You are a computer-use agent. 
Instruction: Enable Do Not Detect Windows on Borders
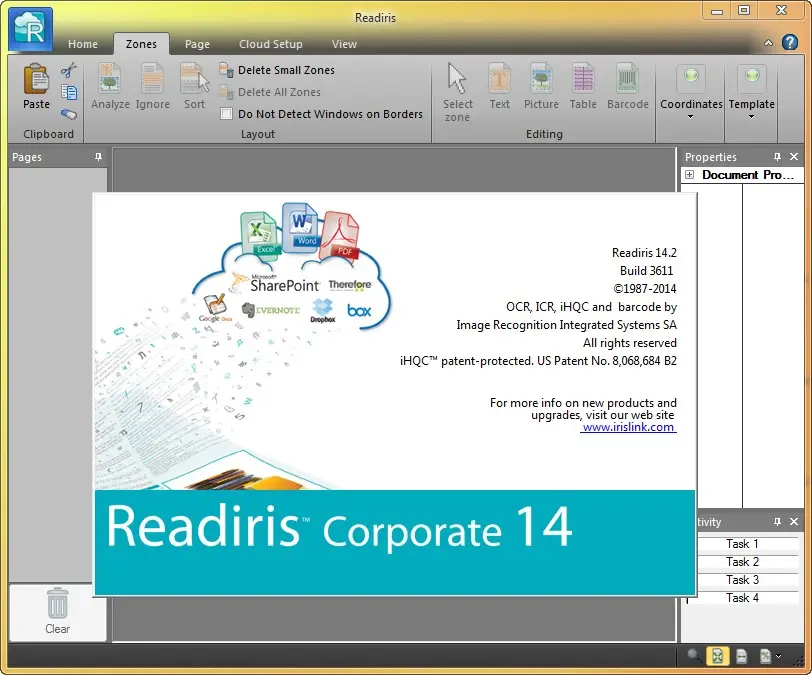226,113
